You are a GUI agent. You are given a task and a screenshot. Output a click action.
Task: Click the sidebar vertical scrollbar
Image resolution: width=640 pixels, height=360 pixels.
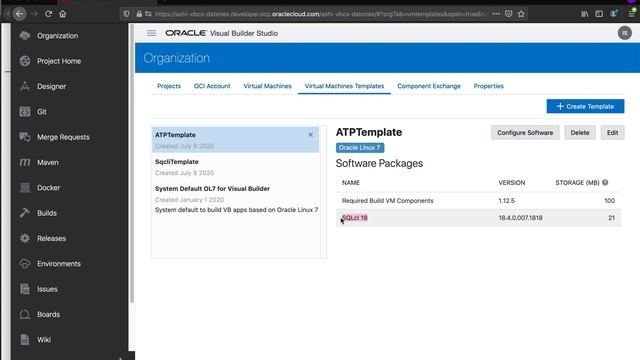pos(131,163)
